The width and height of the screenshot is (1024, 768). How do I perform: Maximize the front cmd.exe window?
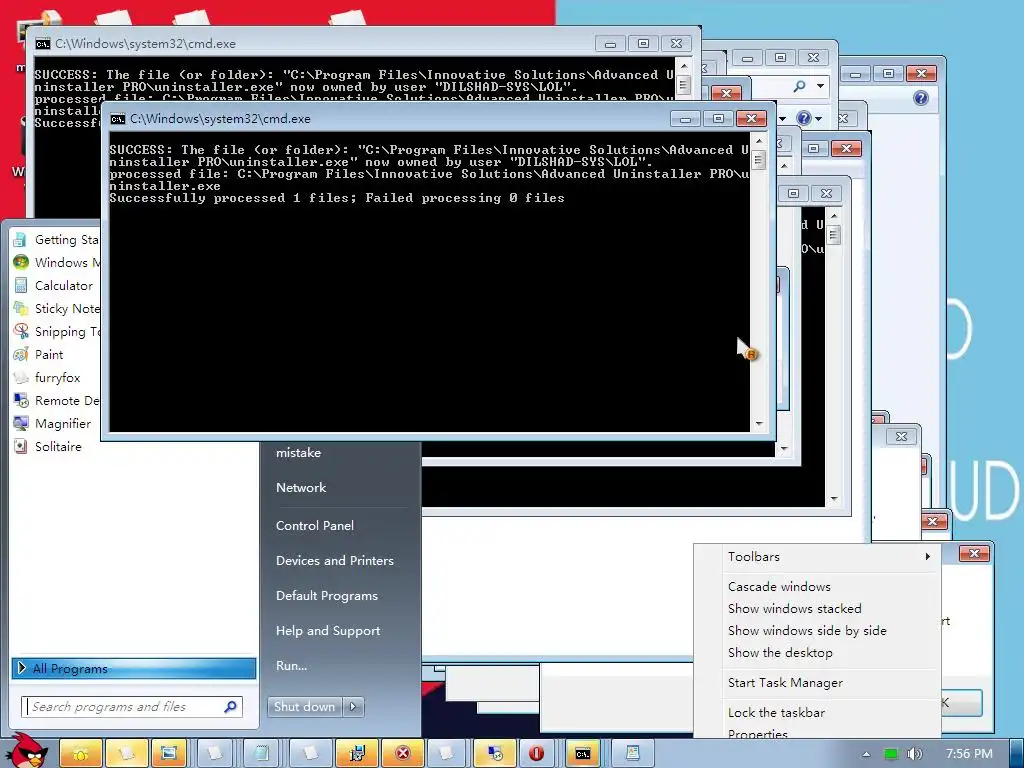[x=718, y=118]
